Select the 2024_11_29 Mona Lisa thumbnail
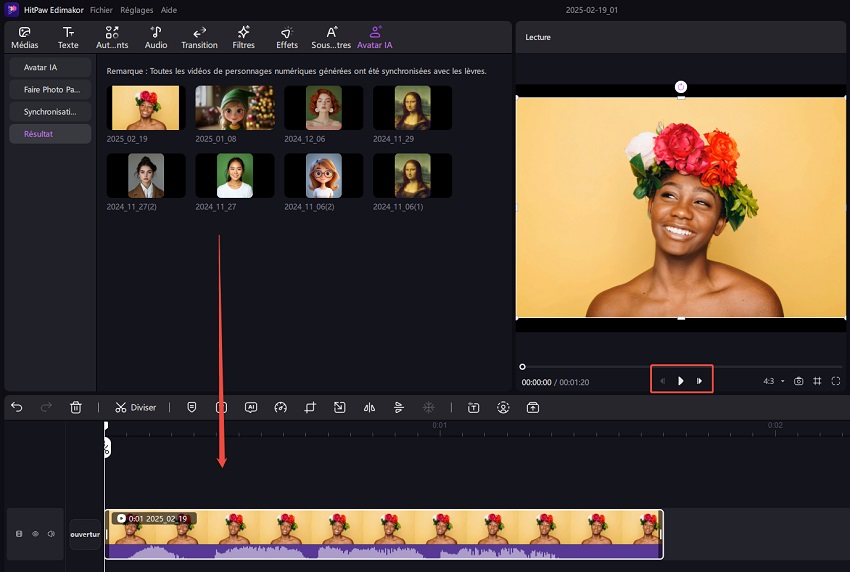The image size is (850, 572). pyautogui.click(x=413, y=107)
